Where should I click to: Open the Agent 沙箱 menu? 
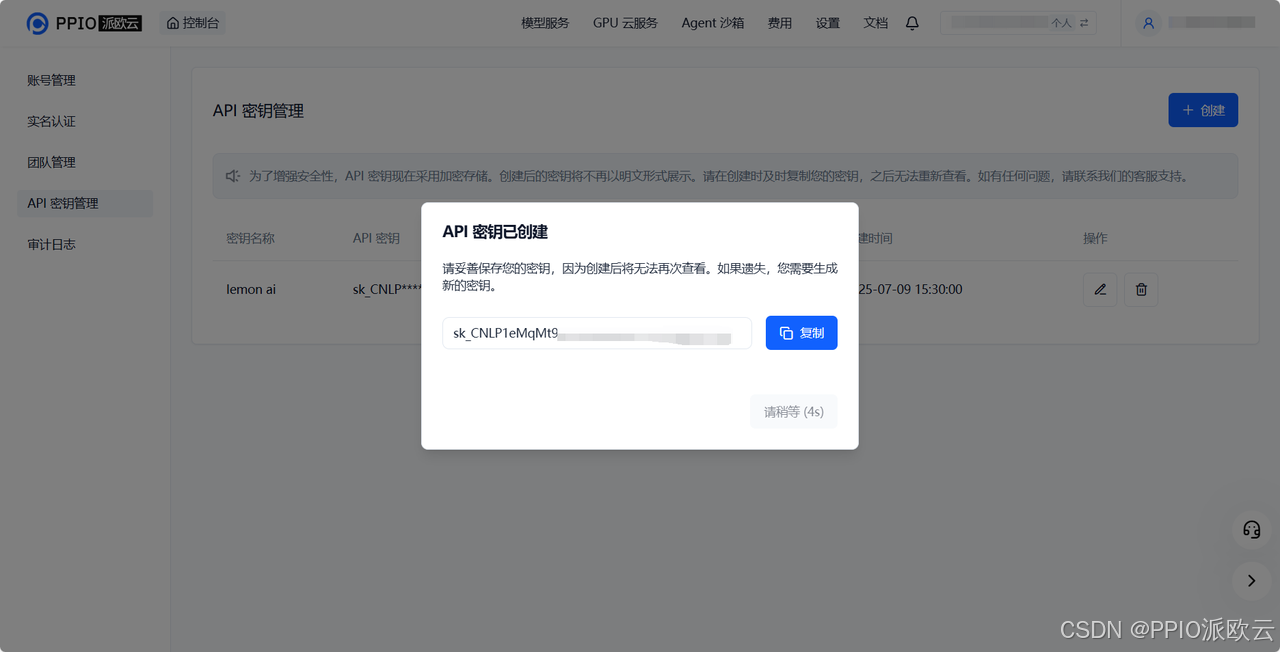713,23
